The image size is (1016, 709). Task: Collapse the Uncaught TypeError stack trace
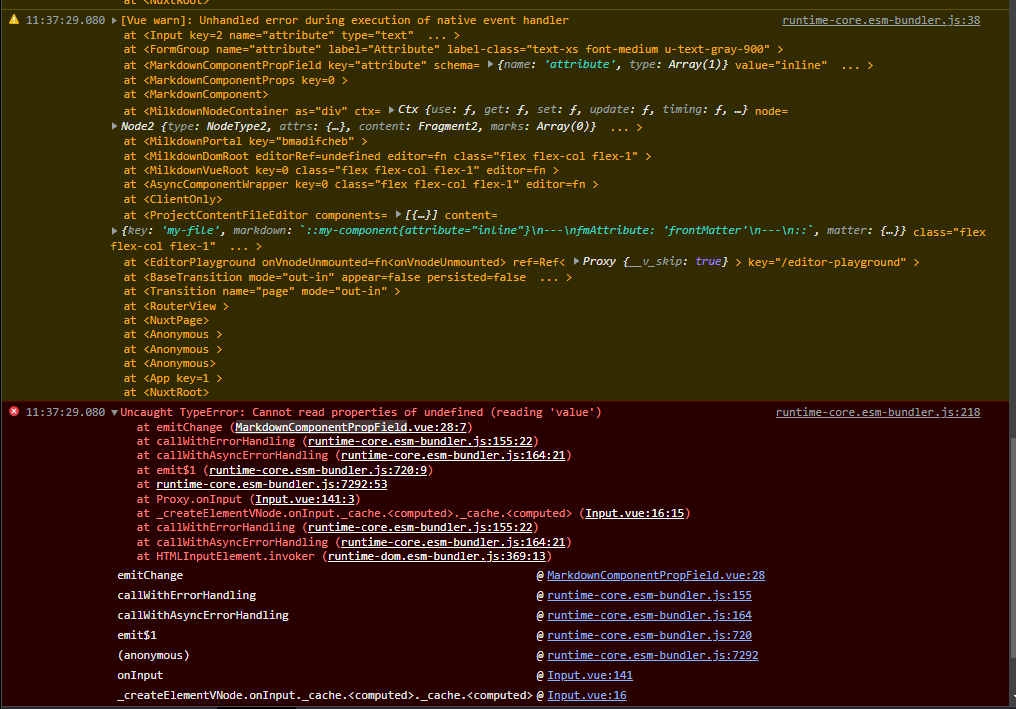click(x=114, y=412)
